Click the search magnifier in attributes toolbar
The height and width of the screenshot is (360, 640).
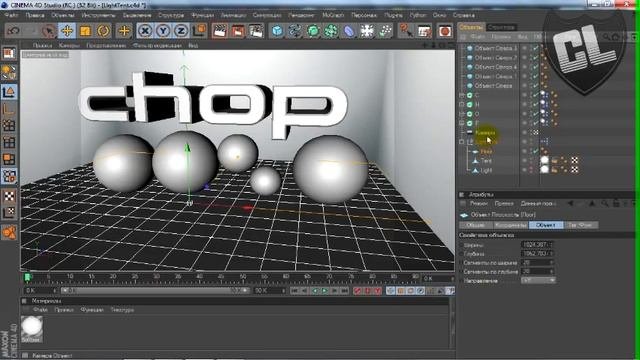click(604, 203)
